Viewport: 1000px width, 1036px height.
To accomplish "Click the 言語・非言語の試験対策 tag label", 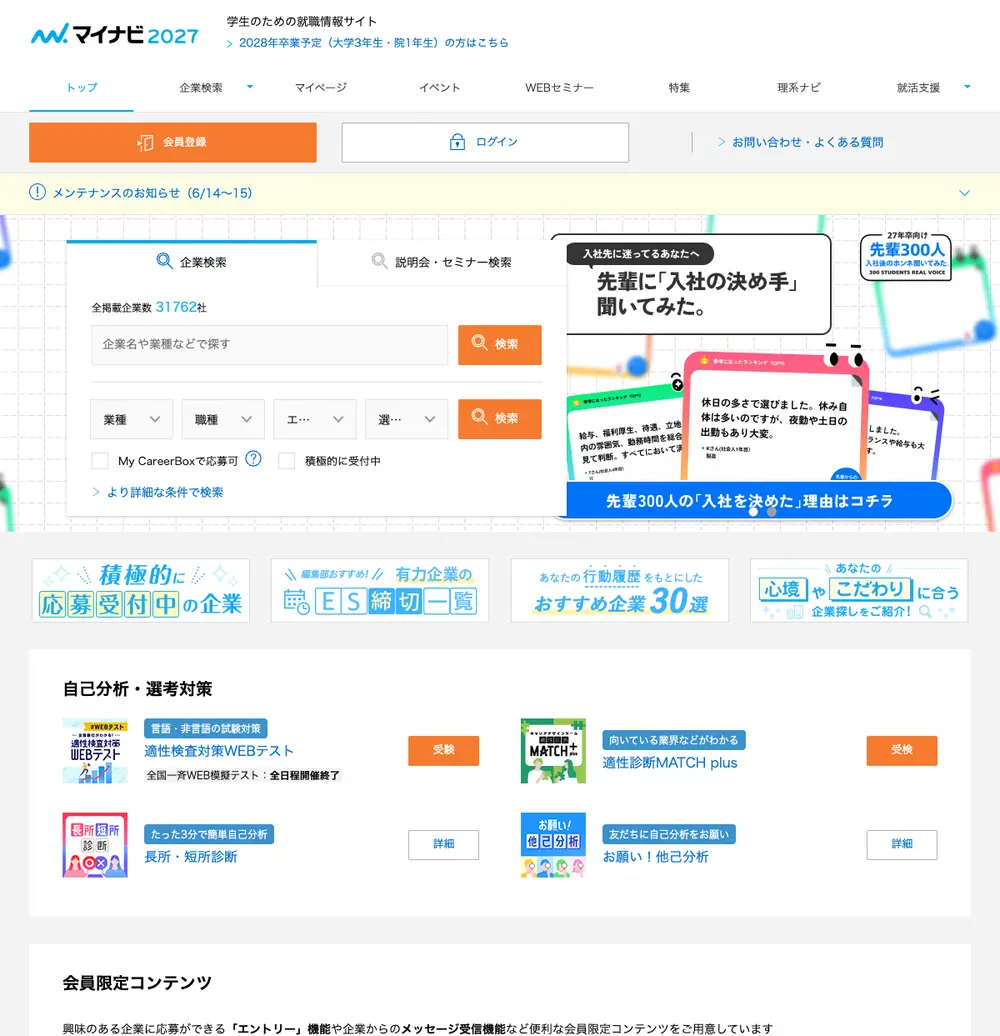I will (x=205, y=729).
